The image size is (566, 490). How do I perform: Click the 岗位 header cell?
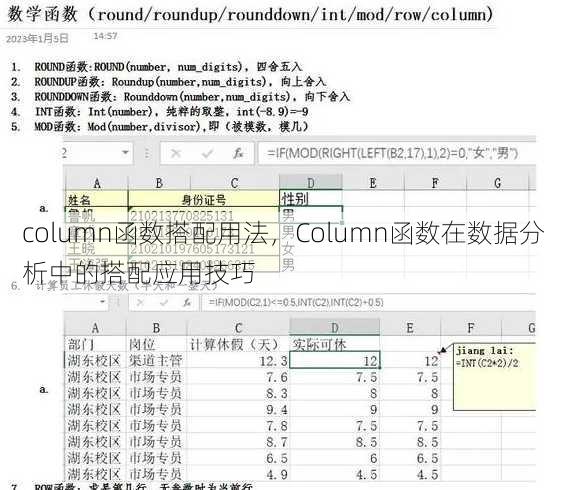click(156, 344)
